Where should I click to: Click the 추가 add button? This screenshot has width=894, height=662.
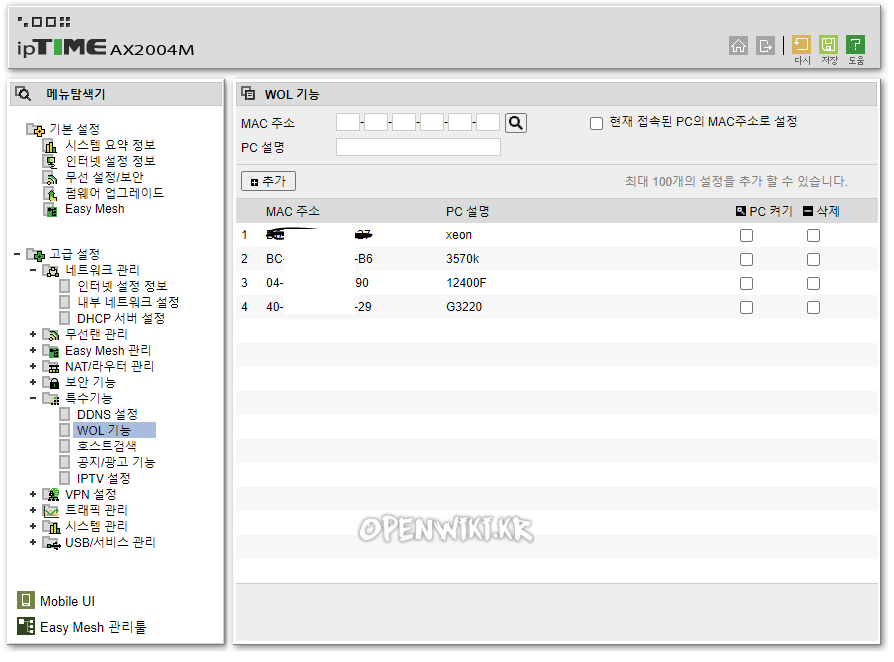click(268, 181)
